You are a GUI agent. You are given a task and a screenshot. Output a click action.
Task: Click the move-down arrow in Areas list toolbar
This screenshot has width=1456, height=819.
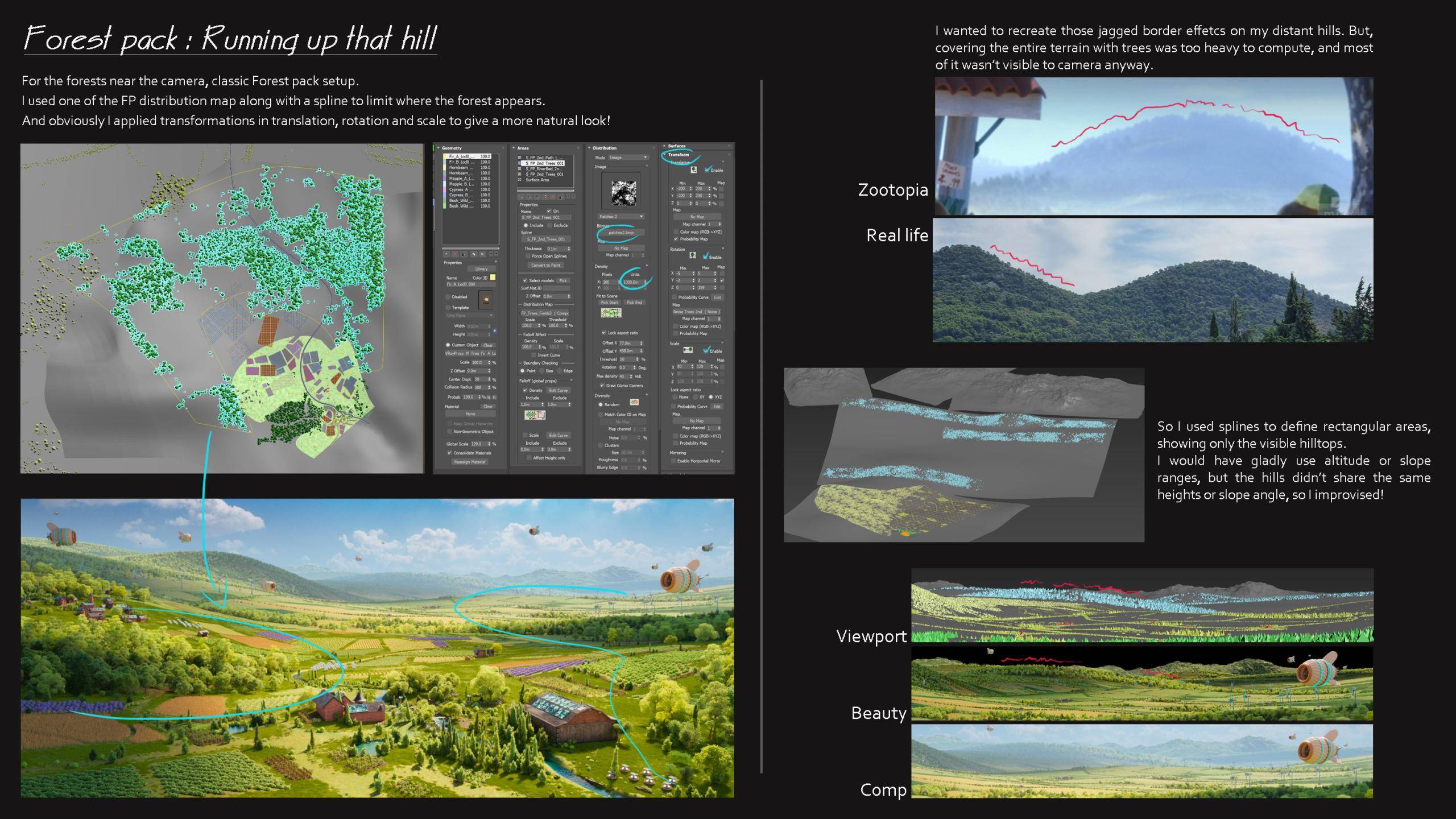point(574,196)
